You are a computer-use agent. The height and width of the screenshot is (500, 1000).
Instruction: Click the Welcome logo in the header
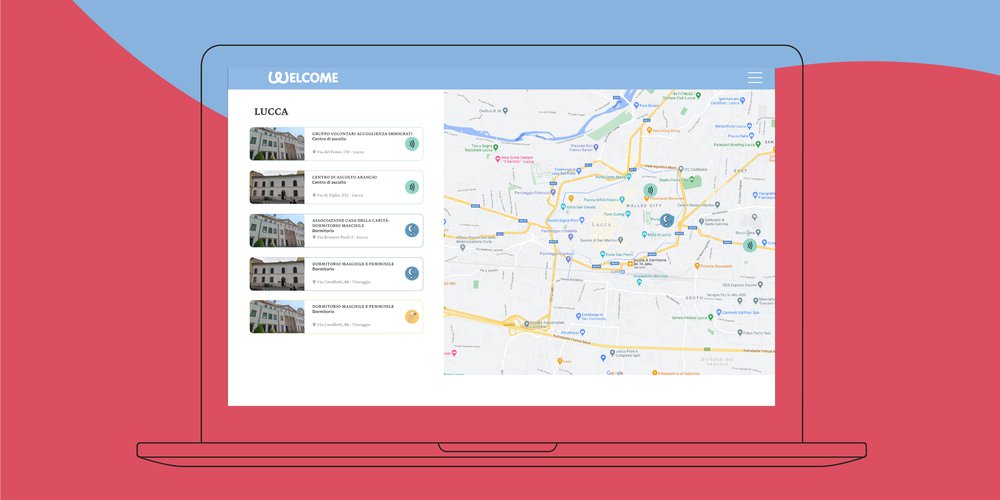[x=303, y=78]
